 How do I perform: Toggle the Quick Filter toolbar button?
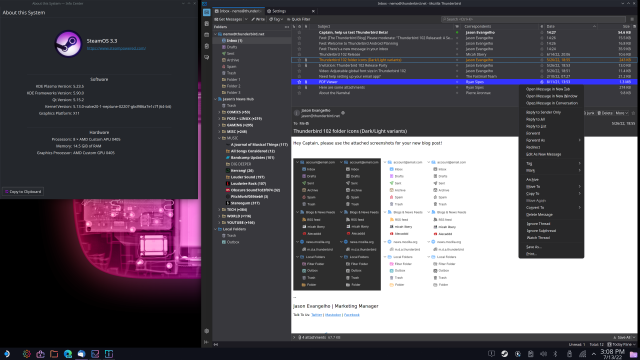point(299,19)
